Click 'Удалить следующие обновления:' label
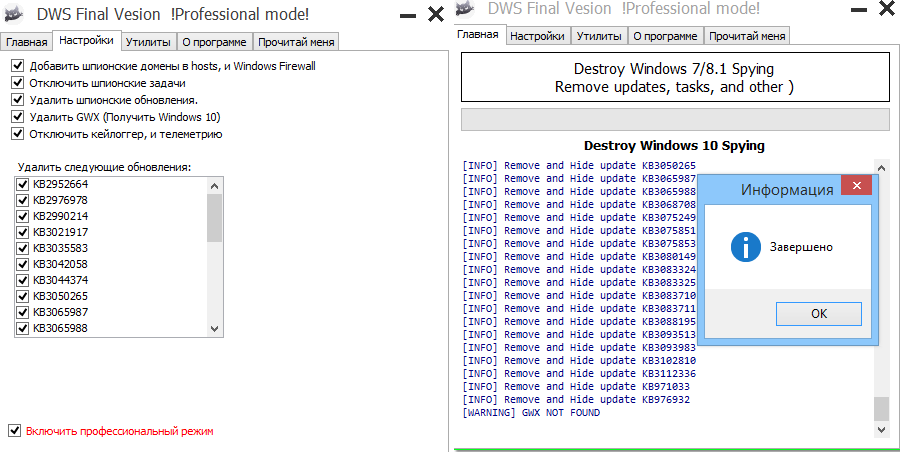 click(x=104, y=167)
